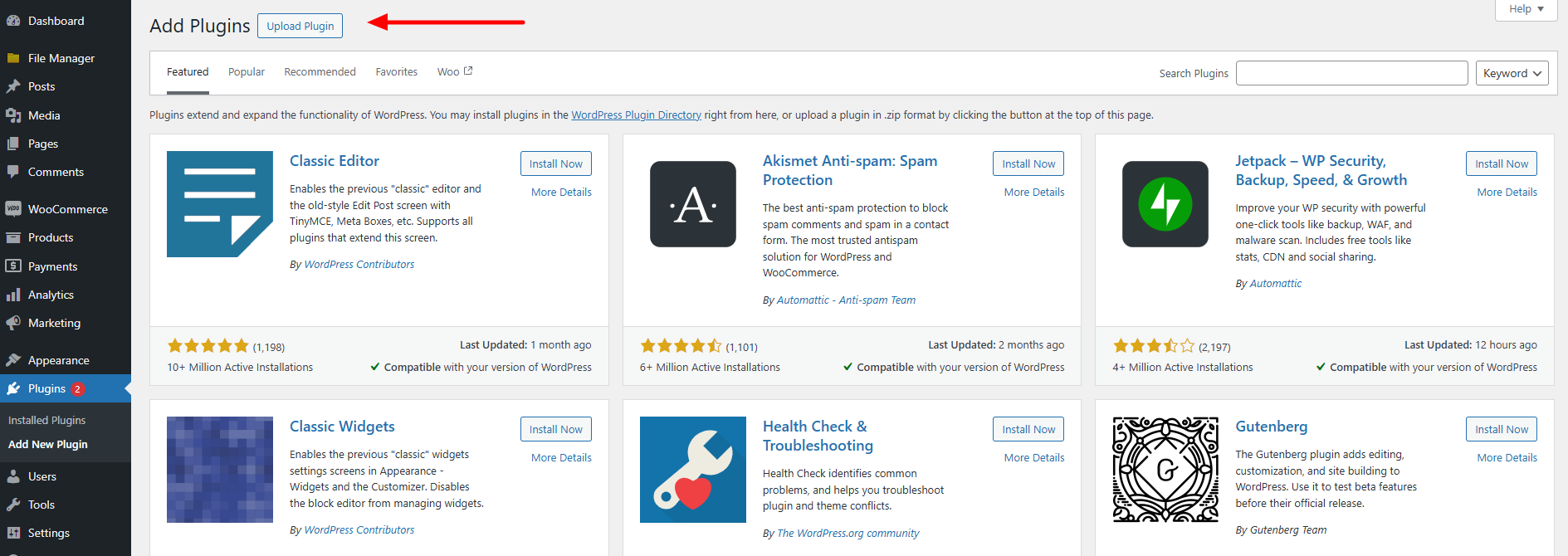Click the File Manager folder icon
This screenshot has height=556, width=1568.
tap(13, 58)
